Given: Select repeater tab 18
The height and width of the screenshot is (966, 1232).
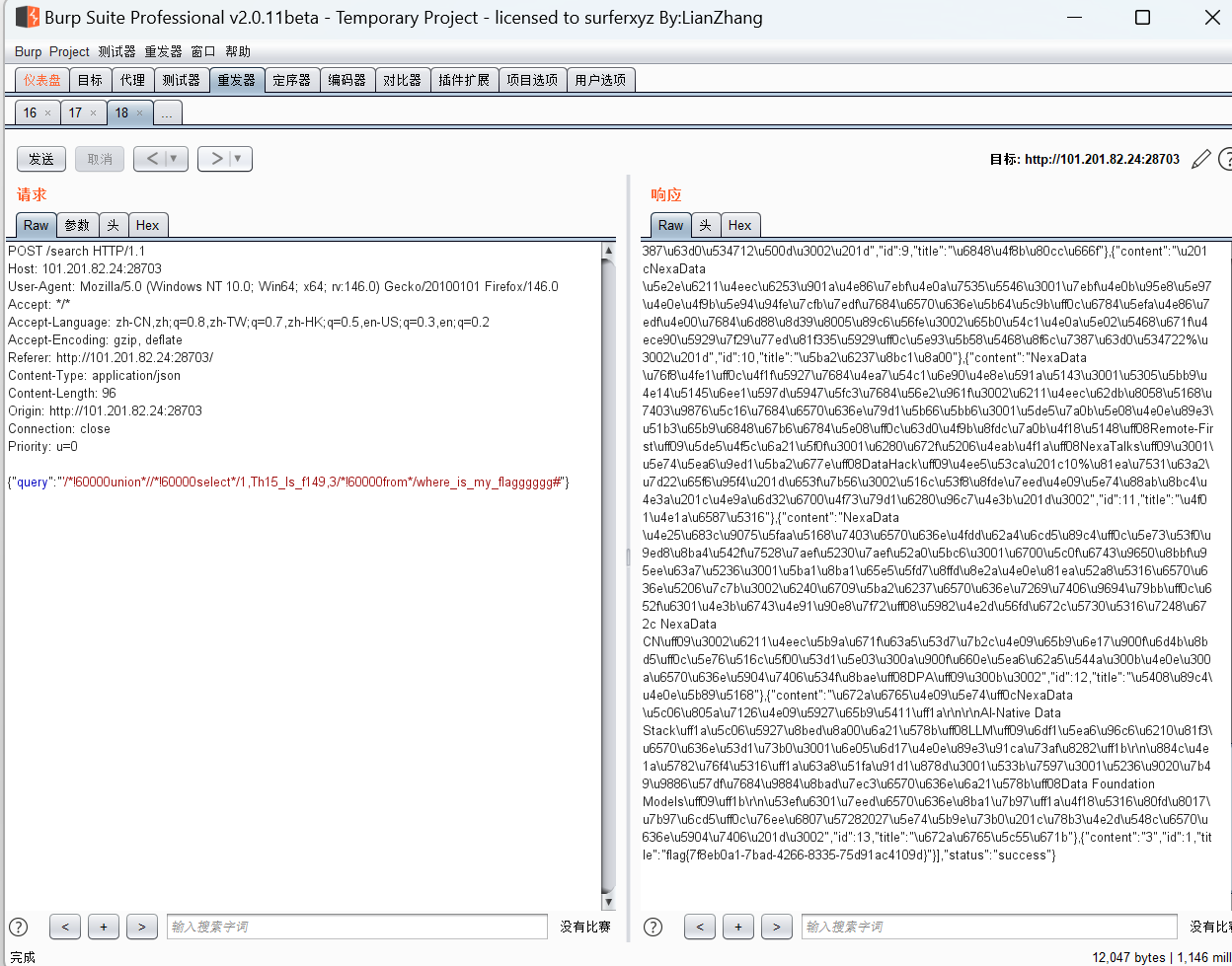Looking at the screenshot, I should [121, 112].
